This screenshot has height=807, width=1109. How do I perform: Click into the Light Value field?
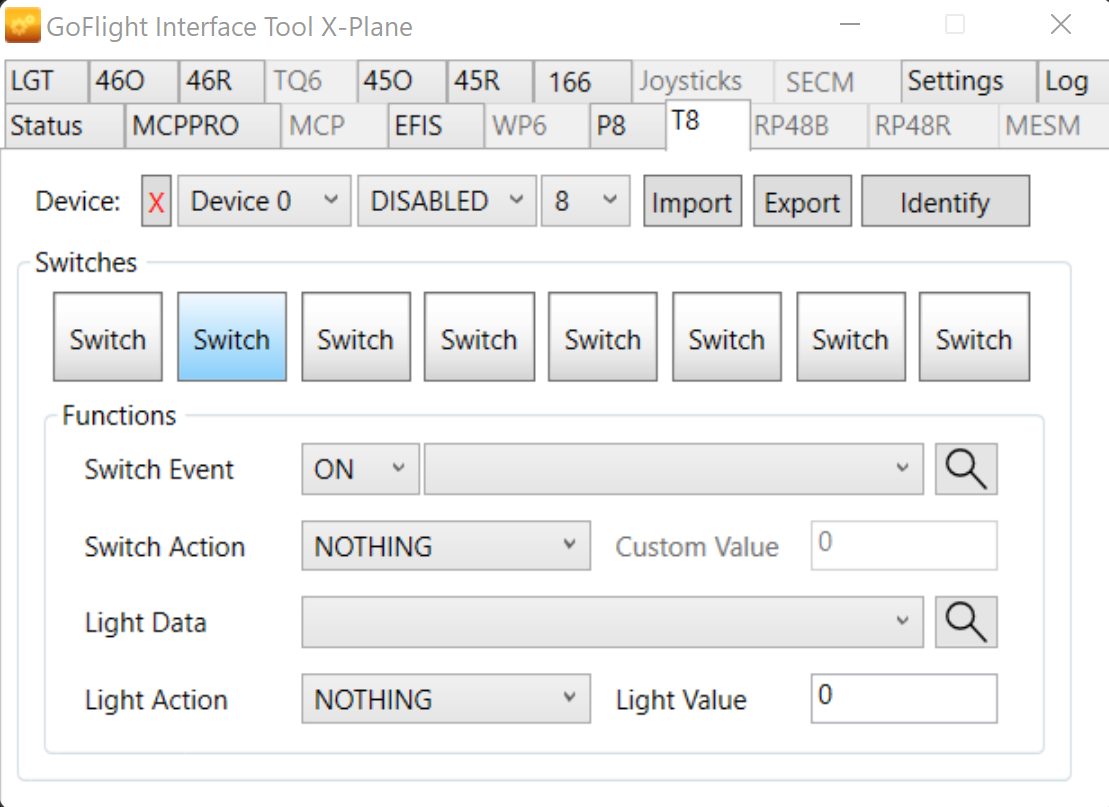(x=904, y=698)
